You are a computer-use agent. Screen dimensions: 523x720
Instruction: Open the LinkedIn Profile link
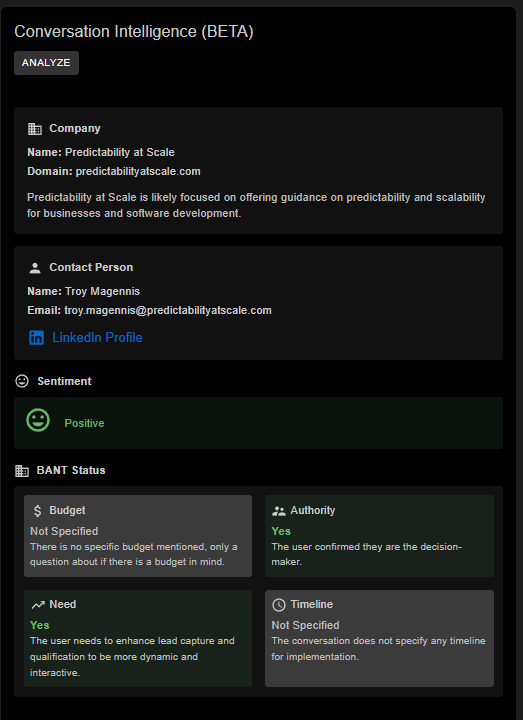(x=97, y=338)
